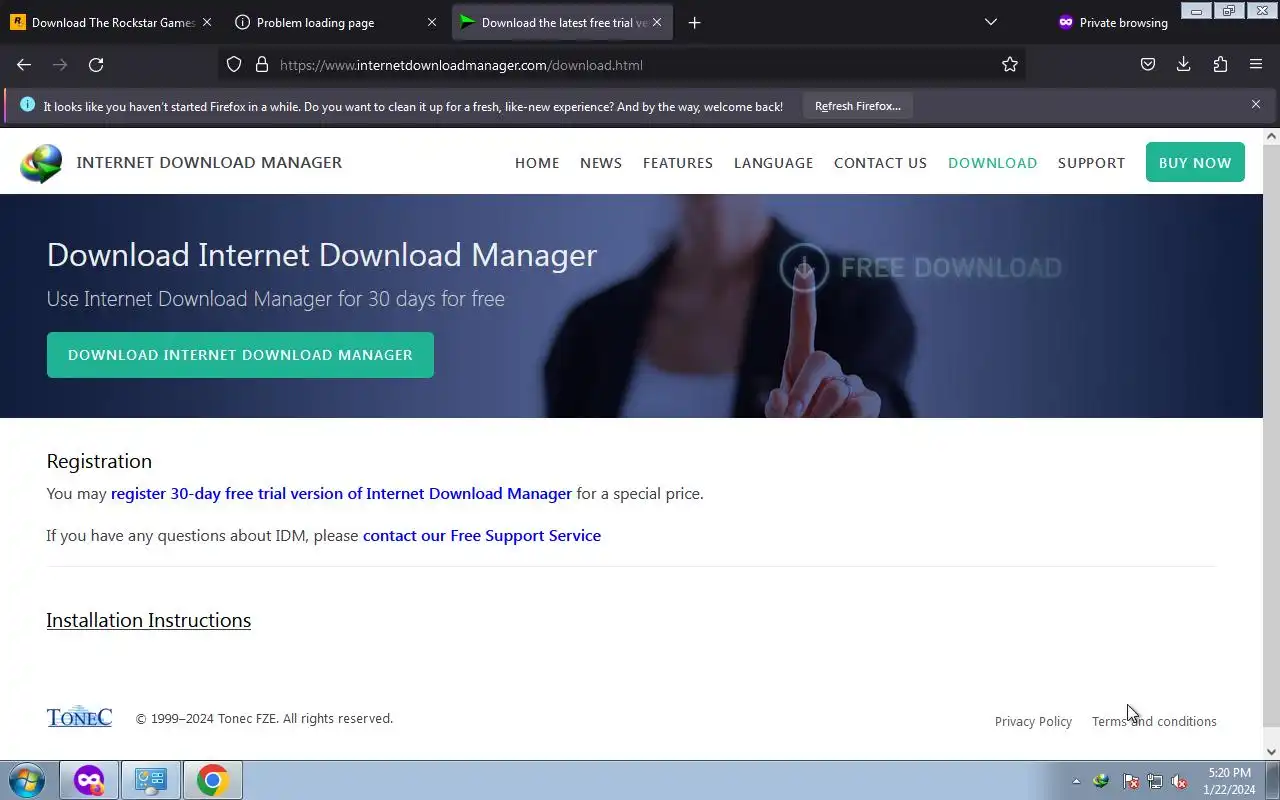The image size is (1280, 800).
Task: Go back to the previous page
Action: (24, 65)
